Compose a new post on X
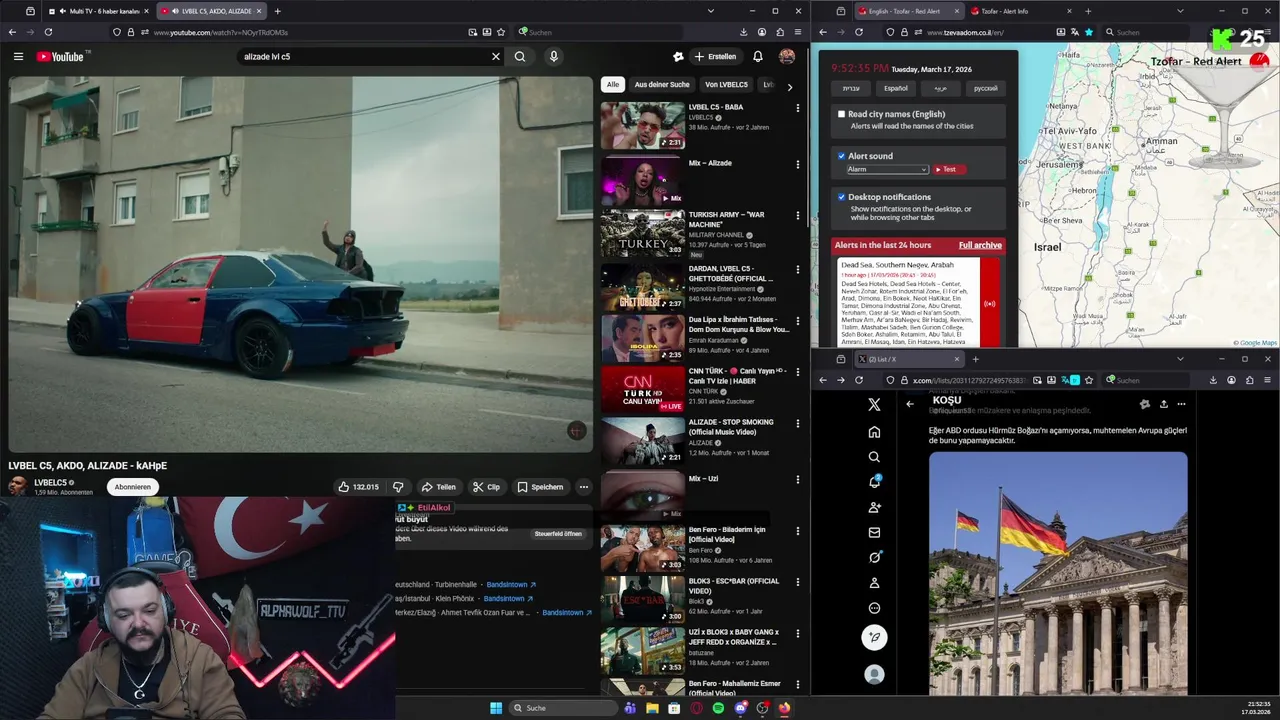 click(874, 637)
